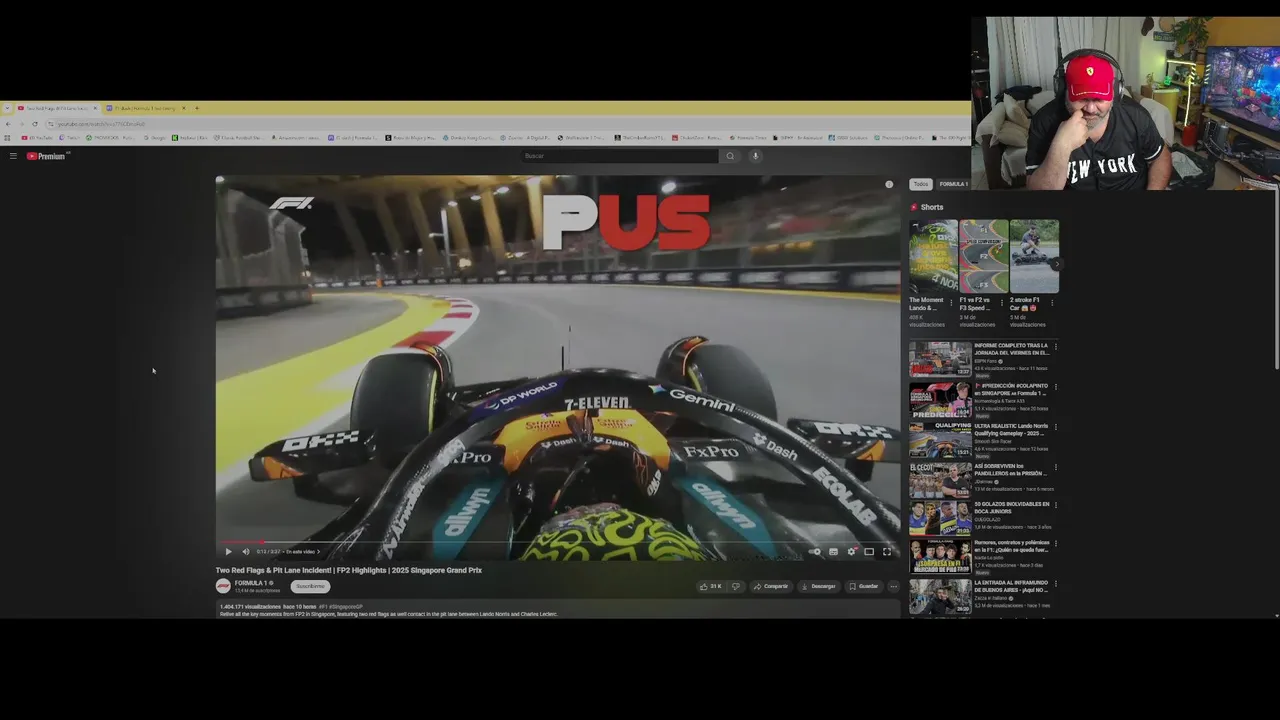
Task: Open 'The Moment Lando' short
Action: 933,256
